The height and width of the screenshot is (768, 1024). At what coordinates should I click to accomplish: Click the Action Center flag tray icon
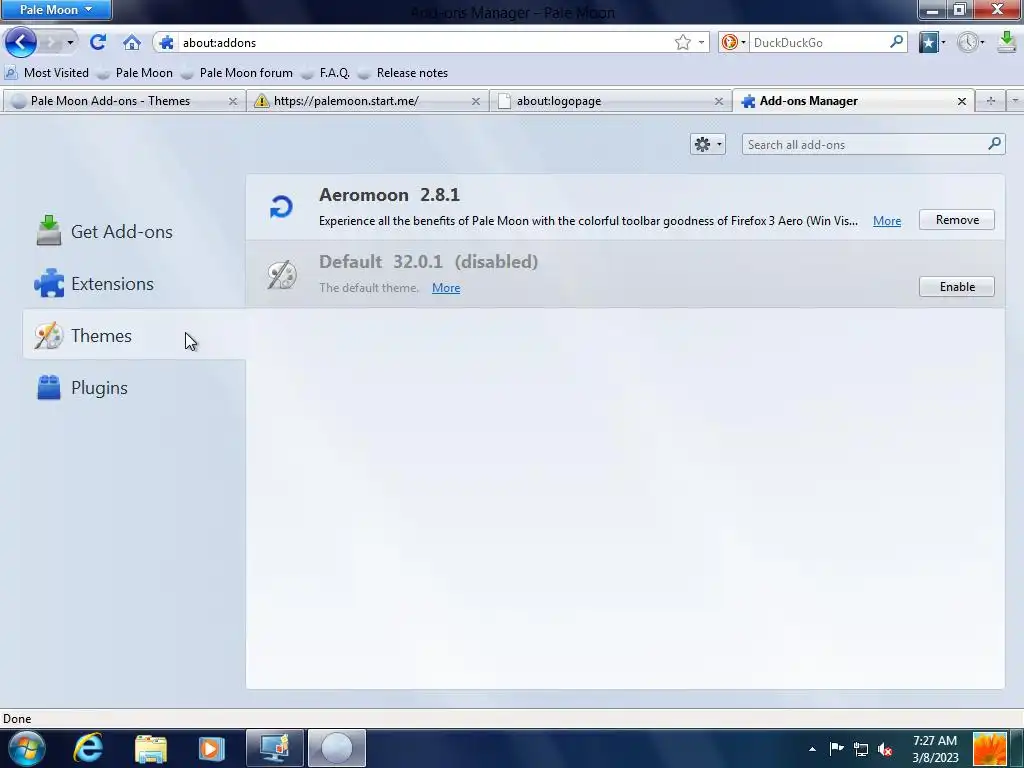tap(837, 748)
